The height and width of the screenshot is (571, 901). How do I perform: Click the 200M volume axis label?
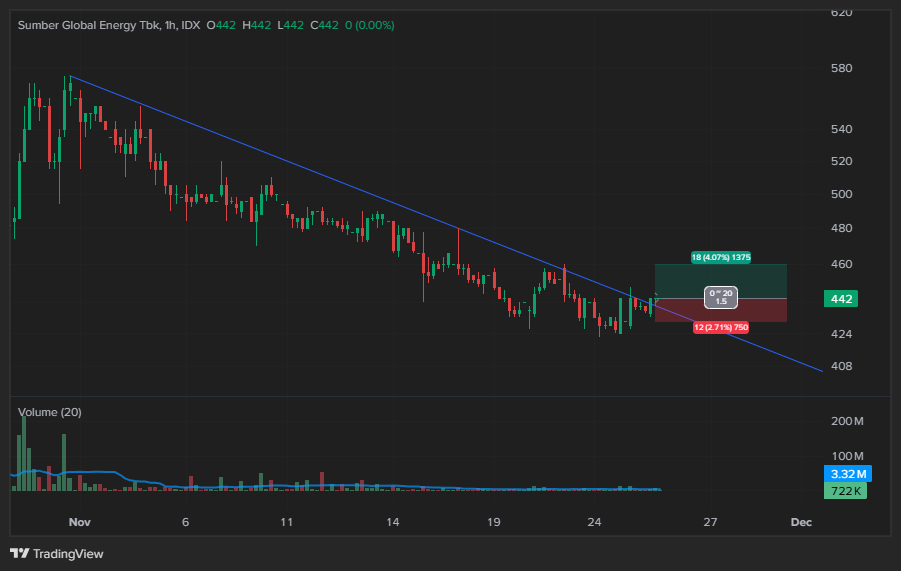[x=847, y=421]
